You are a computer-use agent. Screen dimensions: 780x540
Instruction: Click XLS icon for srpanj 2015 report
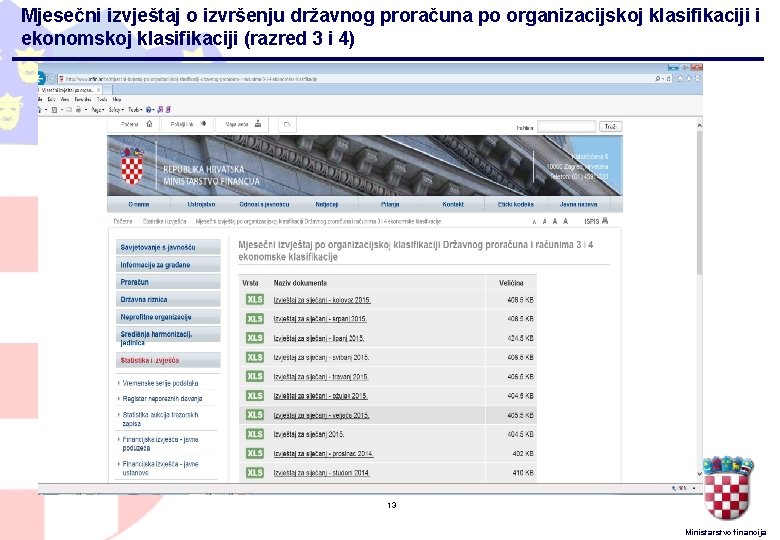(255, 319)
